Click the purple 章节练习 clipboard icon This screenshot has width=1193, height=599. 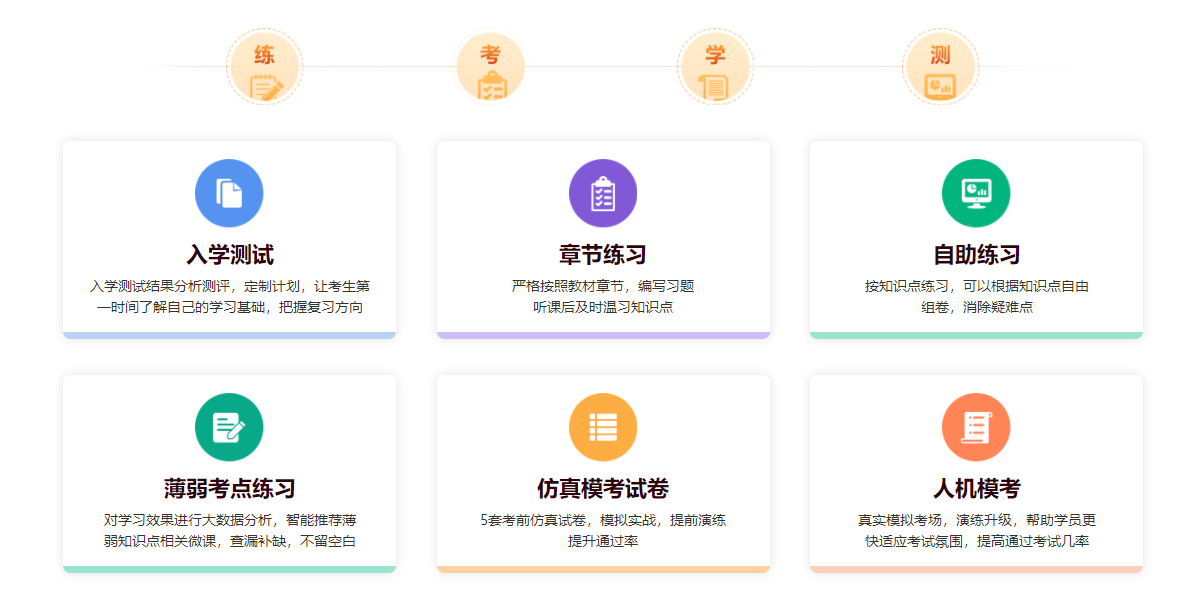coord(602,193)
